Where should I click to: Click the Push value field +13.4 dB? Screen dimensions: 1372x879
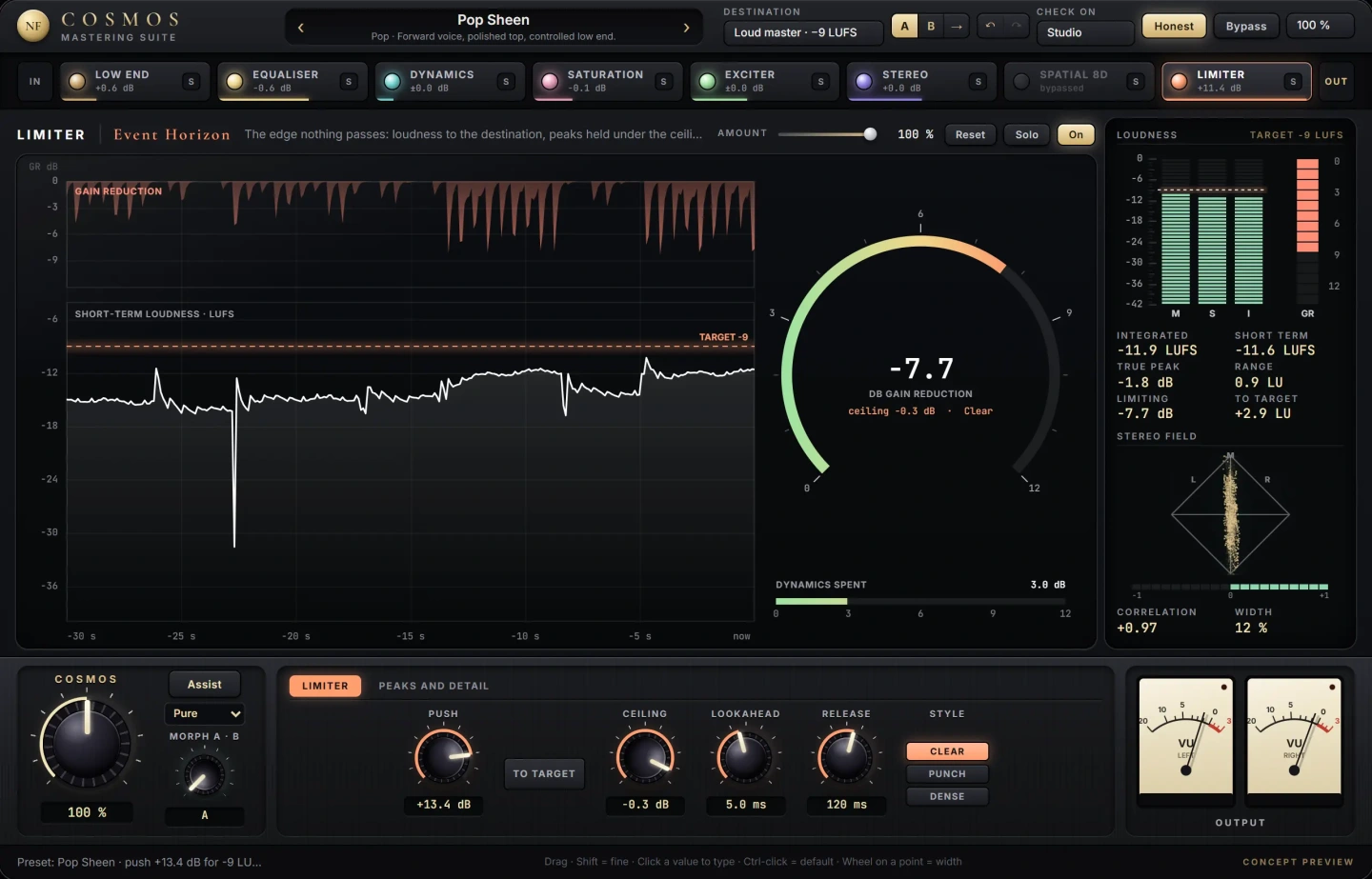tap(443, 805)
